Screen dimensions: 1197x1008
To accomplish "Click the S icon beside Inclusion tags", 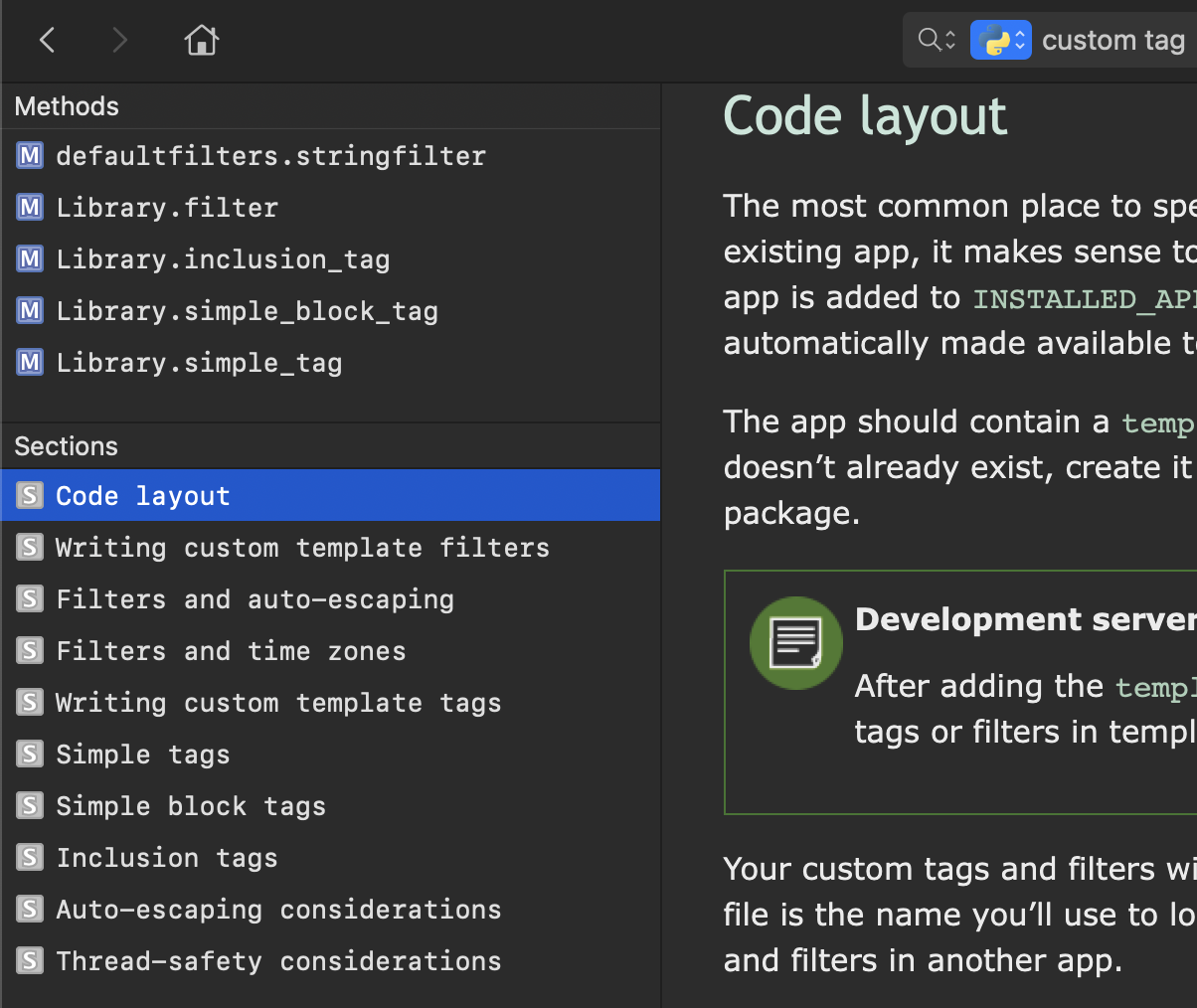I will [30, 858].
